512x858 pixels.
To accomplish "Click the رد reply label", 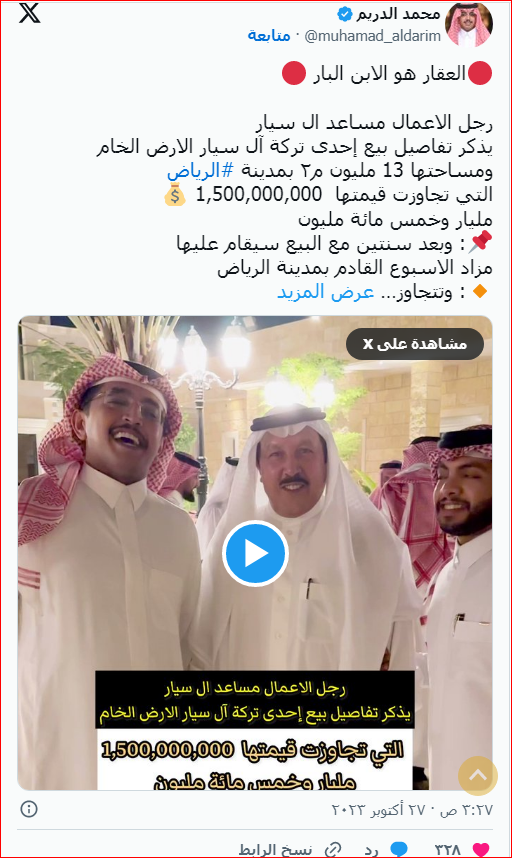I will (x=371, y=850).
